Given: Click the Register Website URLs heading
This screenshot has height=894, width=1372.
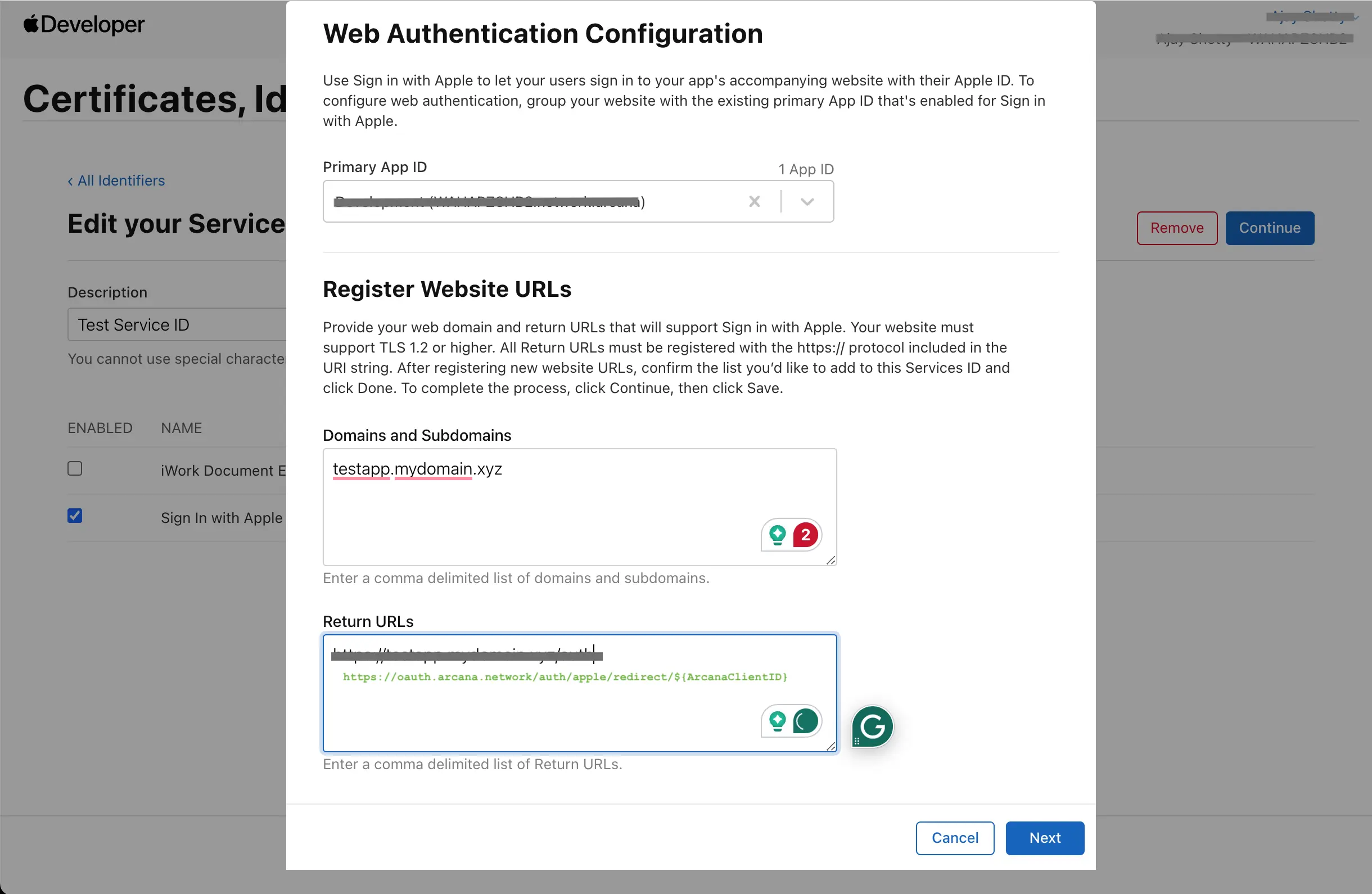Looking at the screenshot, I should pyautogui.click(x=447, y=289).
